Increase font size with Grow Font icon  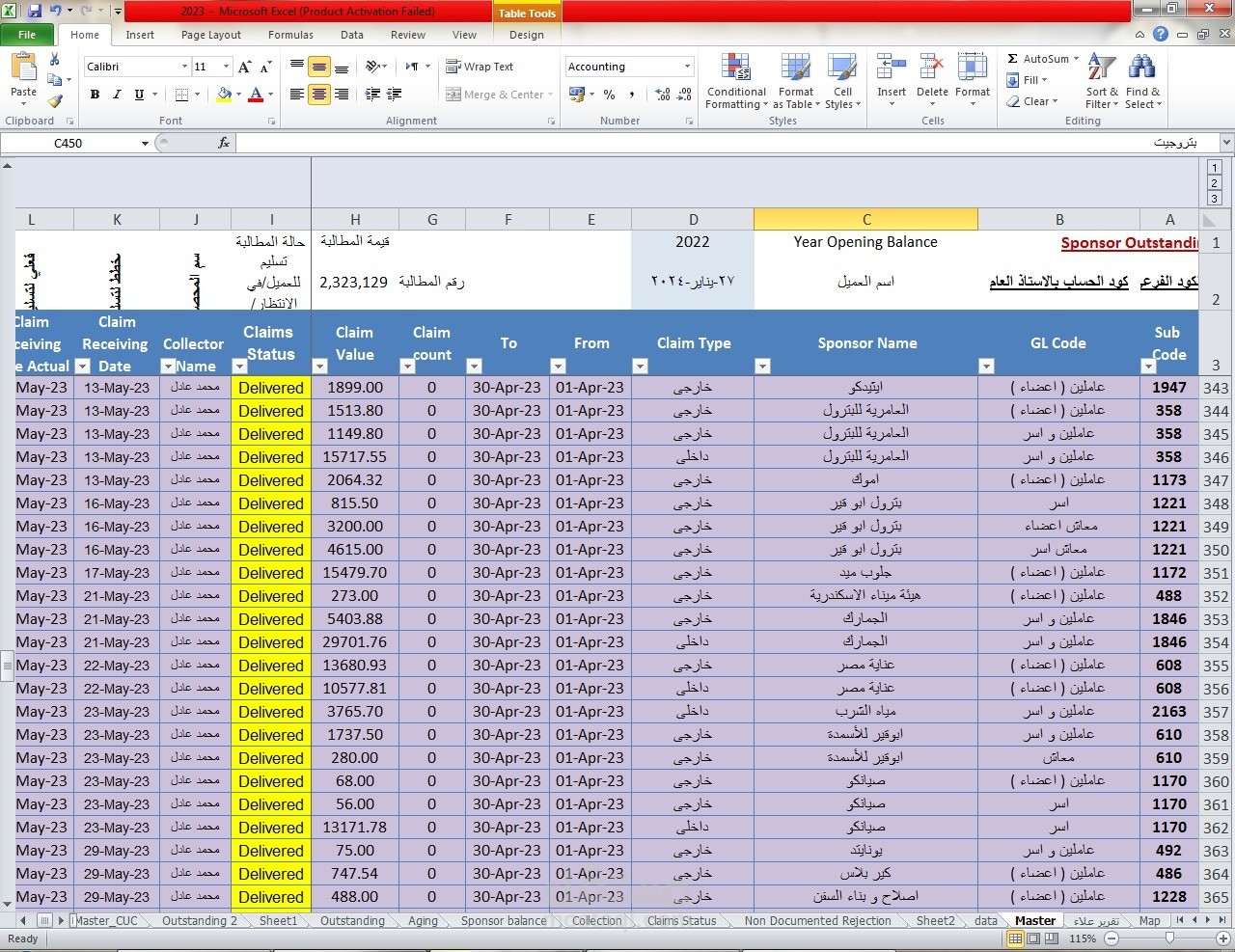click(x=245, y=67)
